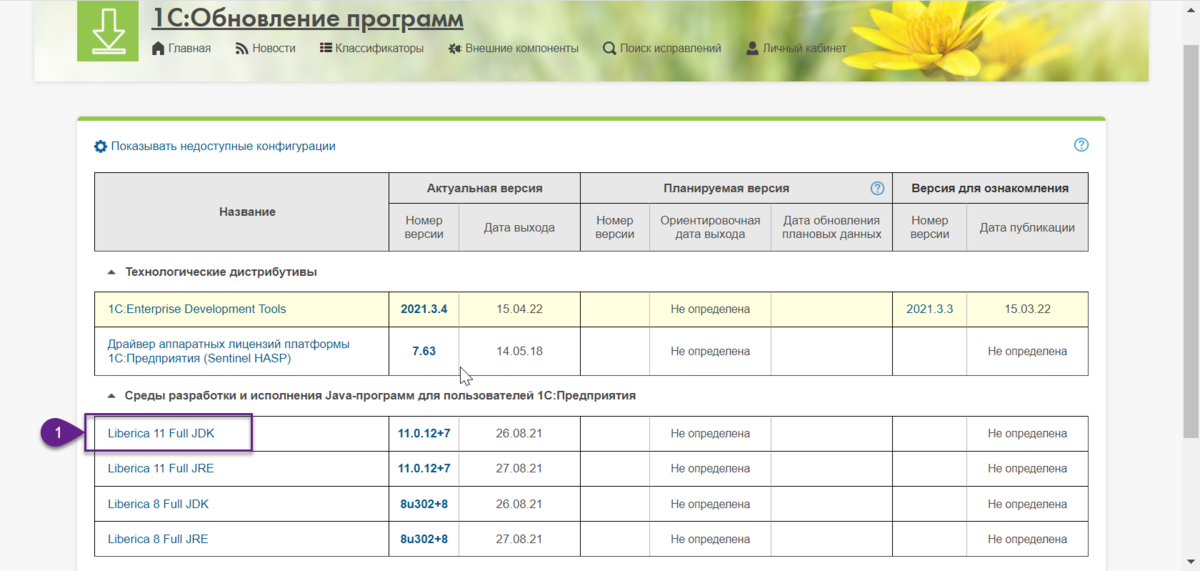Click Актуальная версия header
The image size is (1200, 571).
pos(485,188)
